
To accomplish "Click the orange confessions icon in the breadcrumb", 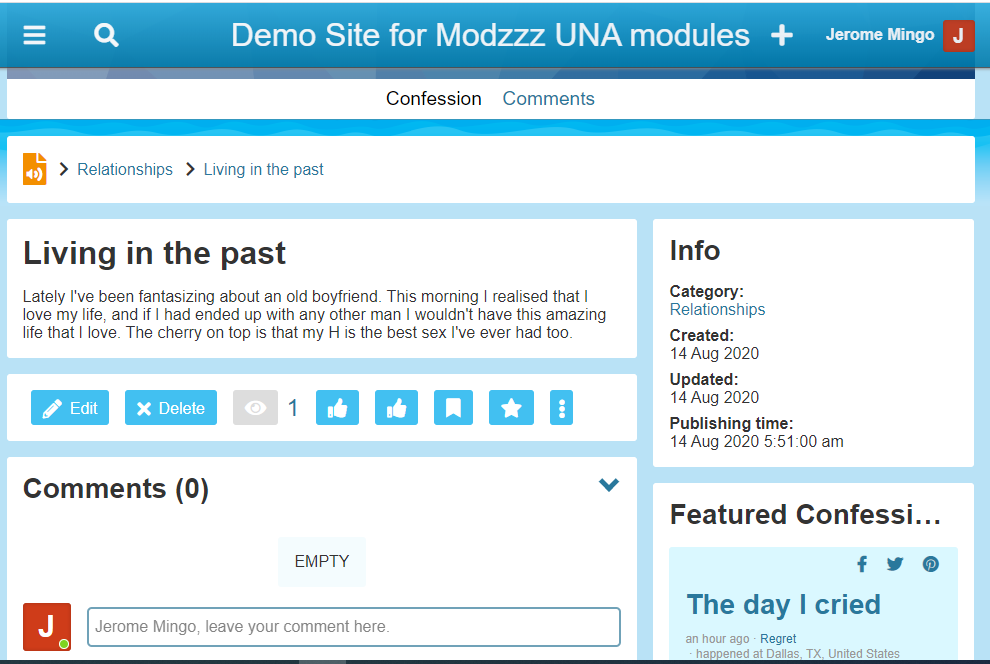I will click(35, 169).
